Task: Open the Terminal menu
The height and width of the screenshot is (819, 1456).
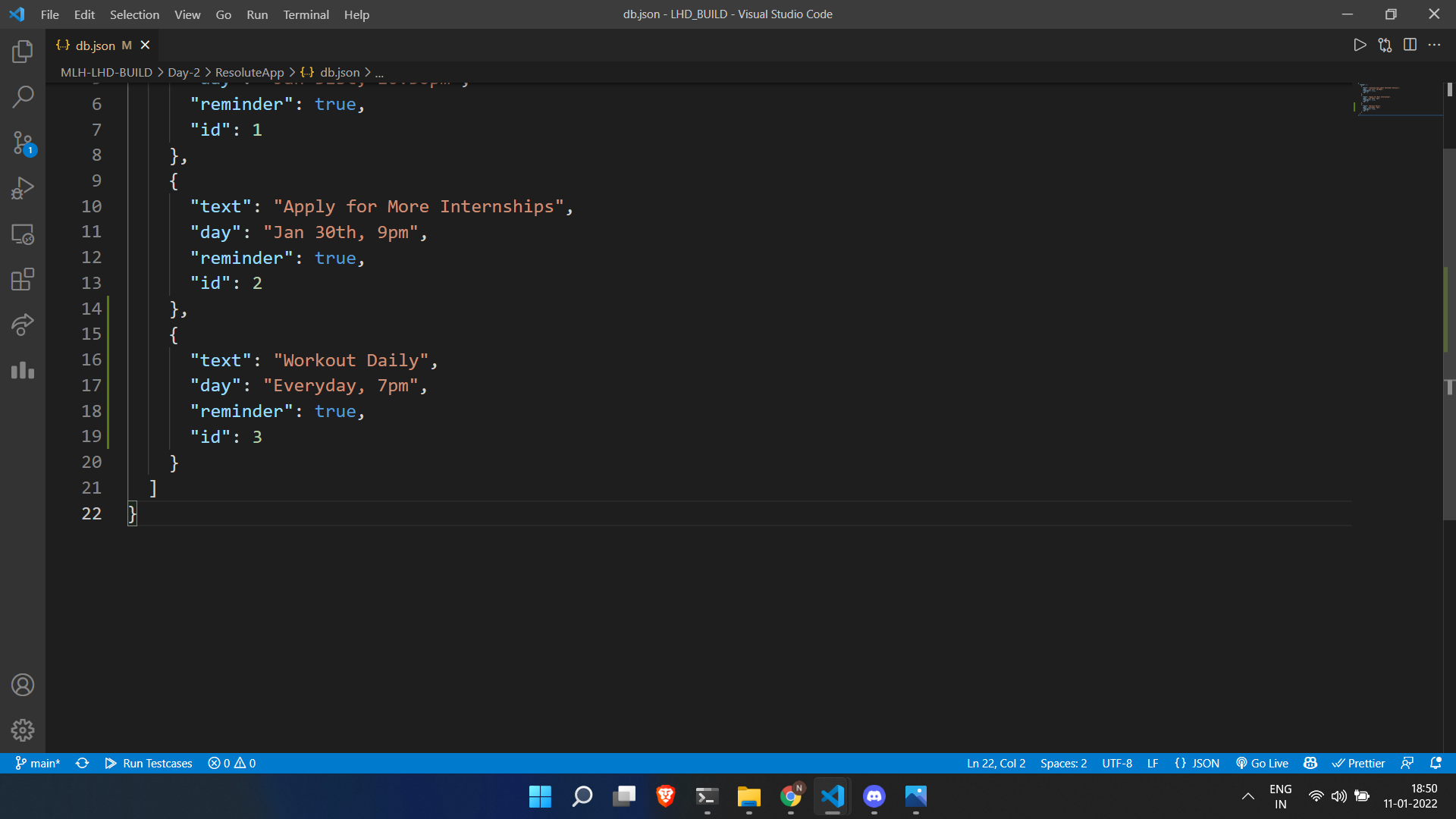Action: (306, 14)
